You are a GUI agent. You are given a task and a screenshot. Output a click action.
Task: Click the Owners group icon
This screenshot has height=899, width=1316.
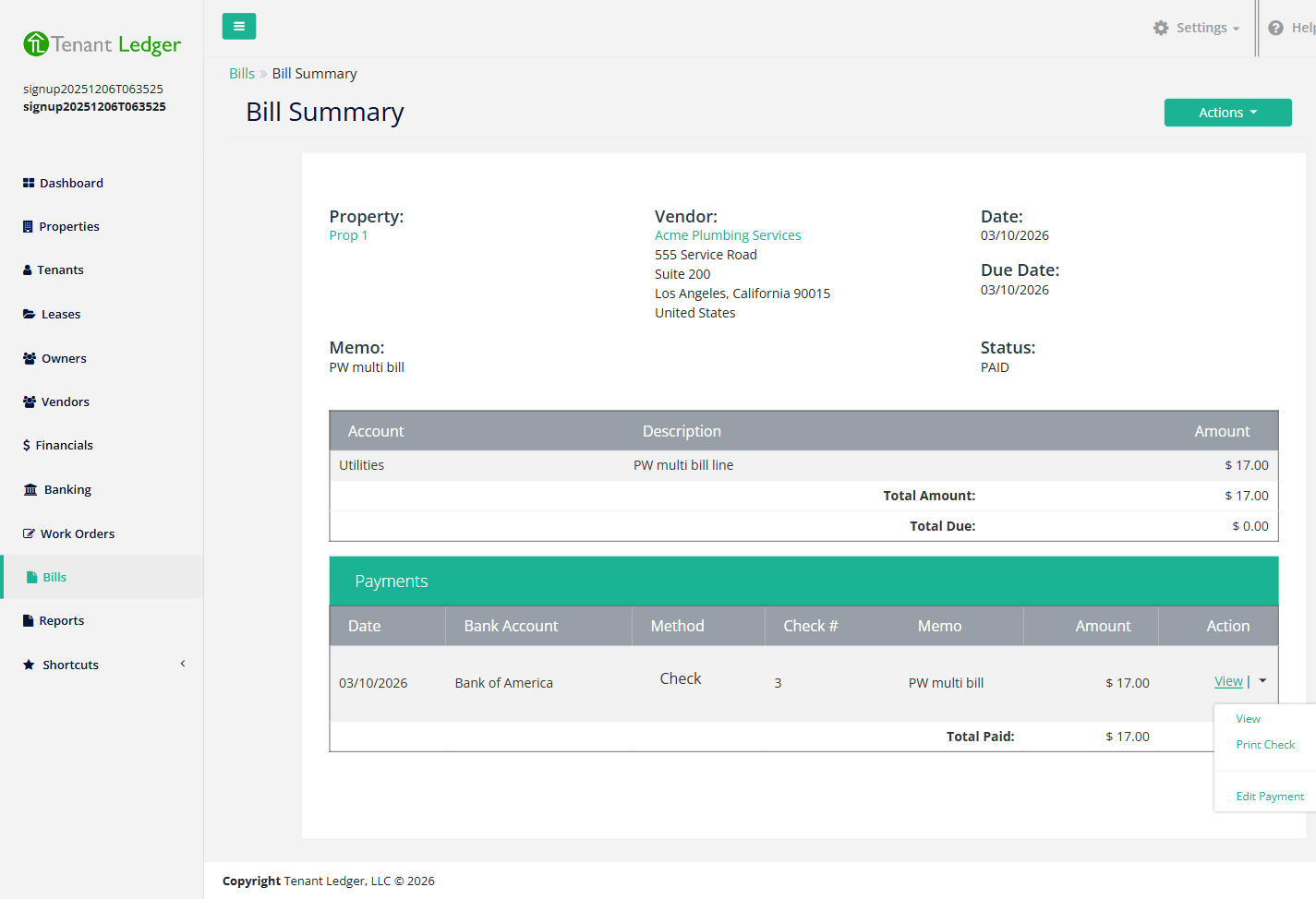click(x=30, y=358)
